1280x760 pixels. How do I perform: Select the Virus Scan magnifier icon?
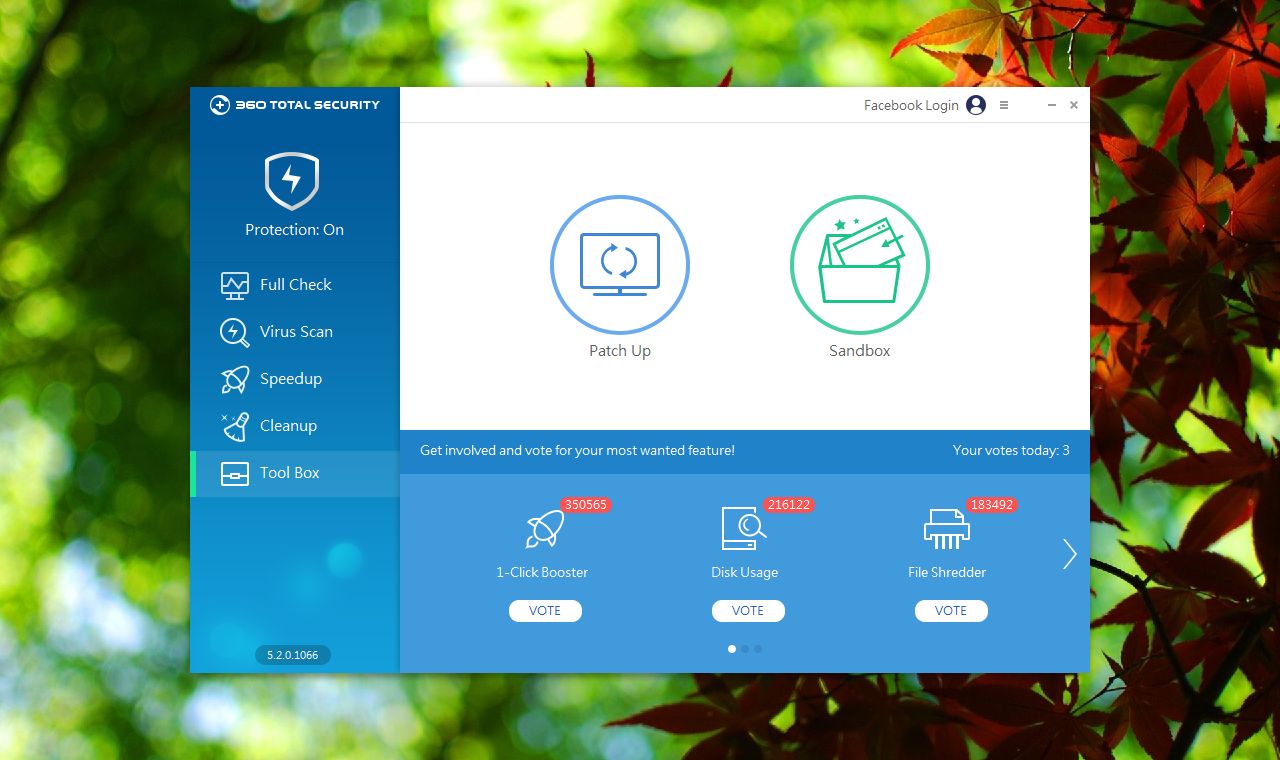click(x=234, y=332)
